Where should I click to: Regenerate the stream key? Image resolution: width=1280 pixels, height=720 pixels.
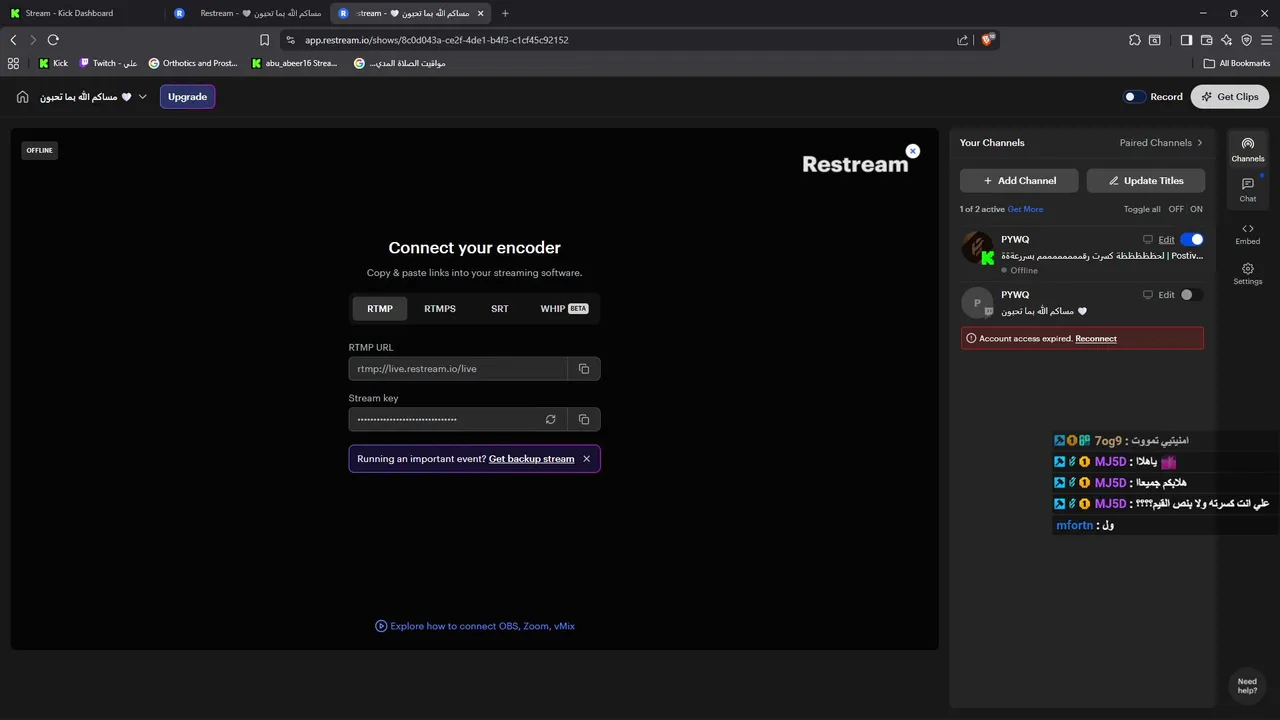click(550, 419)
